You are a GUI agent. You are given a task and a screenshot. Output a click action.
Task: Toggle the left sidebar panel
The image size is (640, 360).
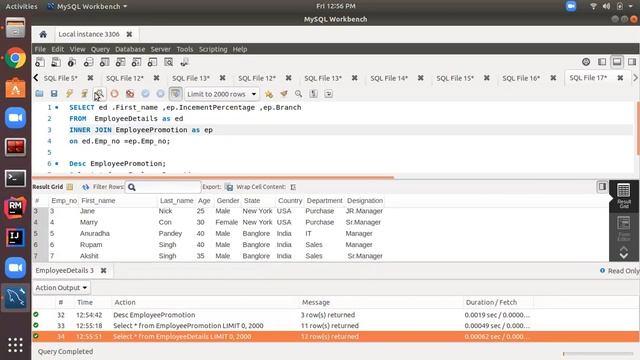(x=602, y=62)
